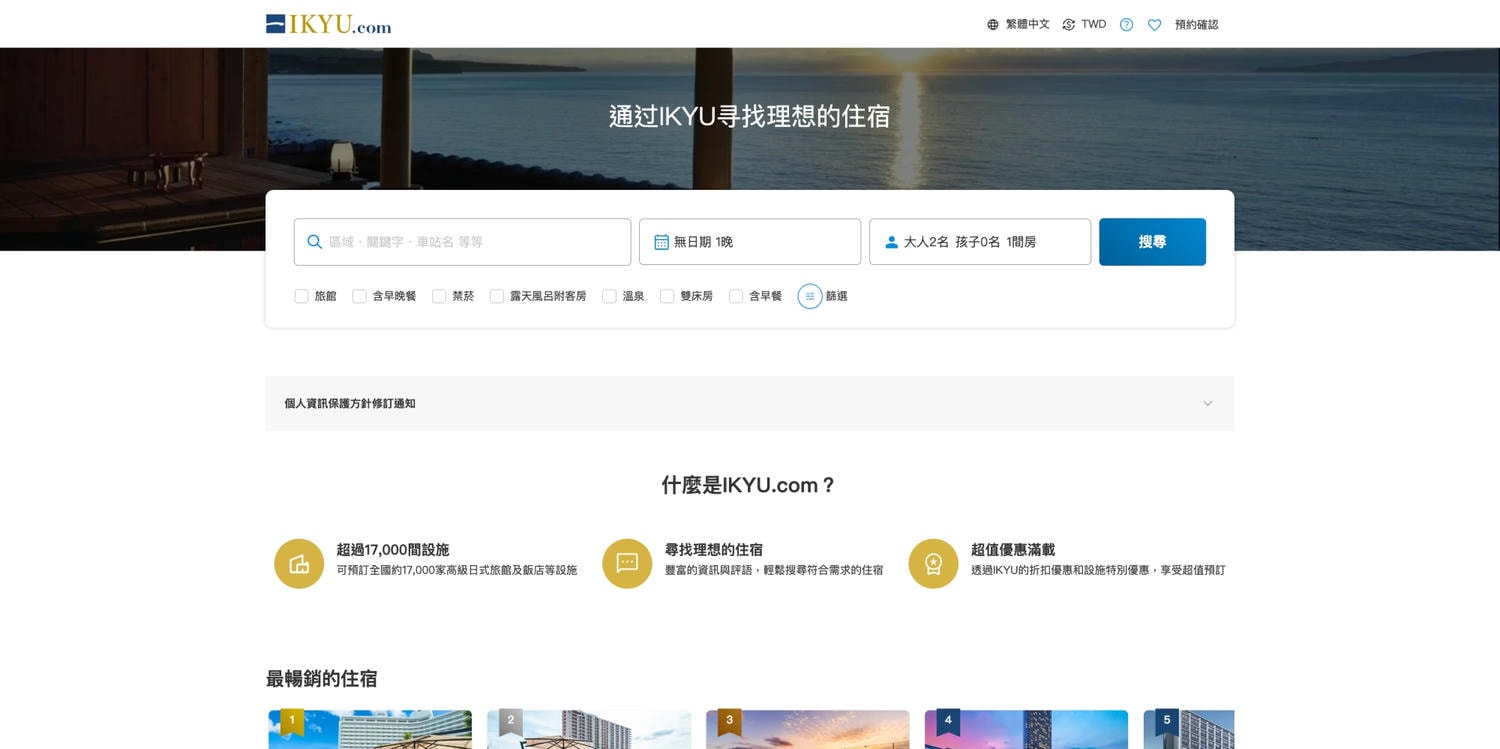Screen dimensions: 1500x749
Task: Open the first ranked hotel thumbnail
Action: click(370, 729)
